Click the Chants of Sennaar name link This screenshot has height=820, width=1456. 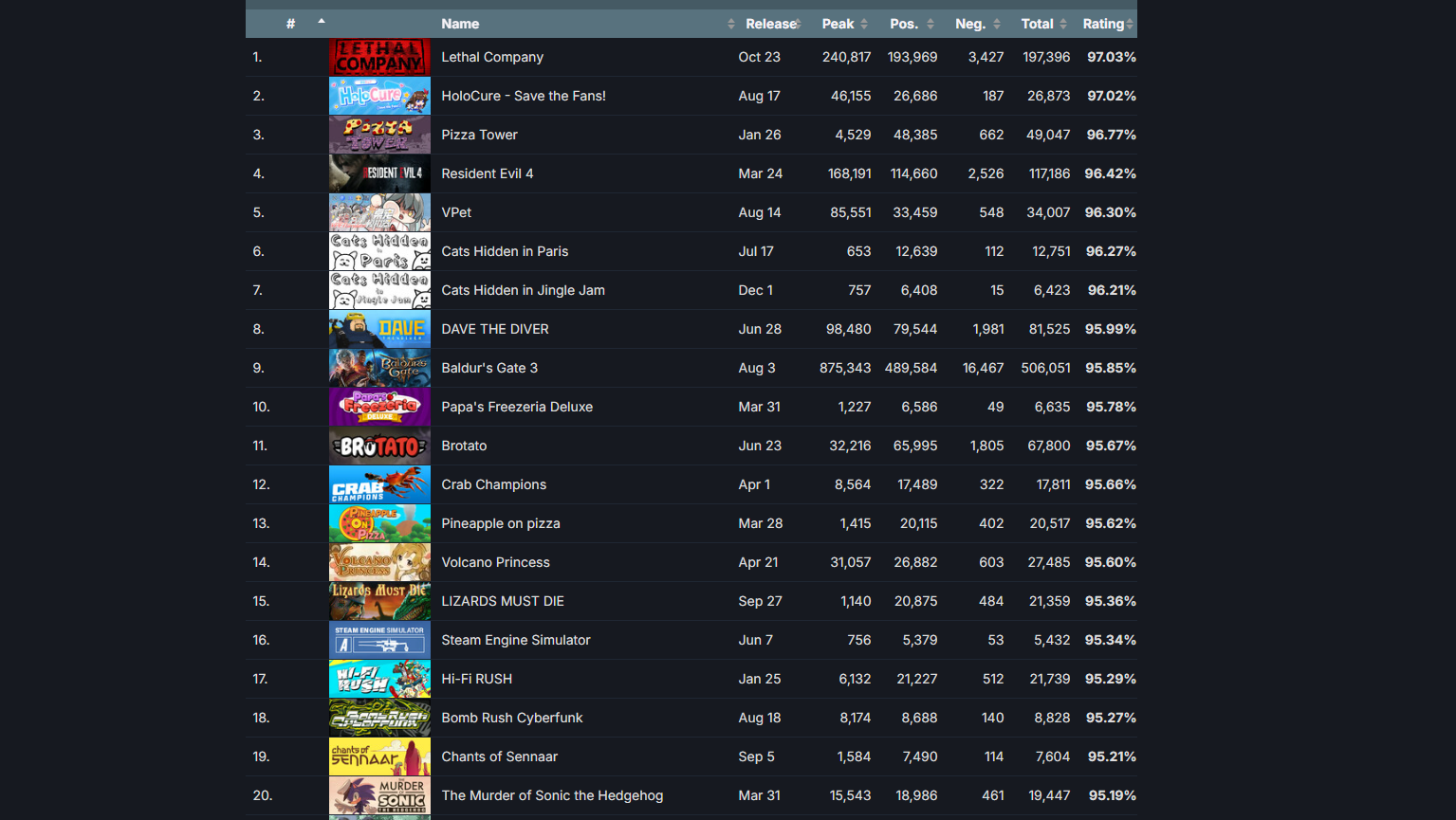pos(499,756)
